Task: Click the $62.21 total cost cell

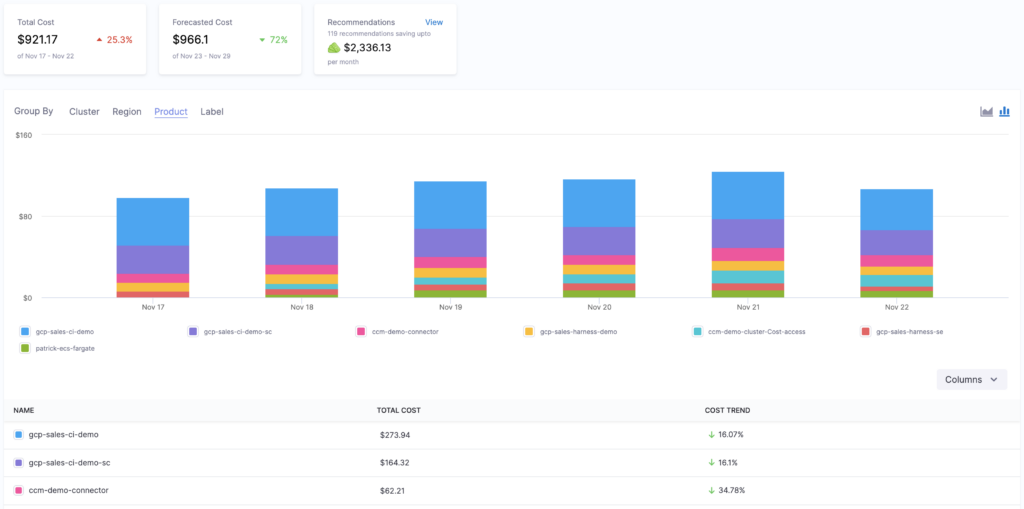Action: 393,490
